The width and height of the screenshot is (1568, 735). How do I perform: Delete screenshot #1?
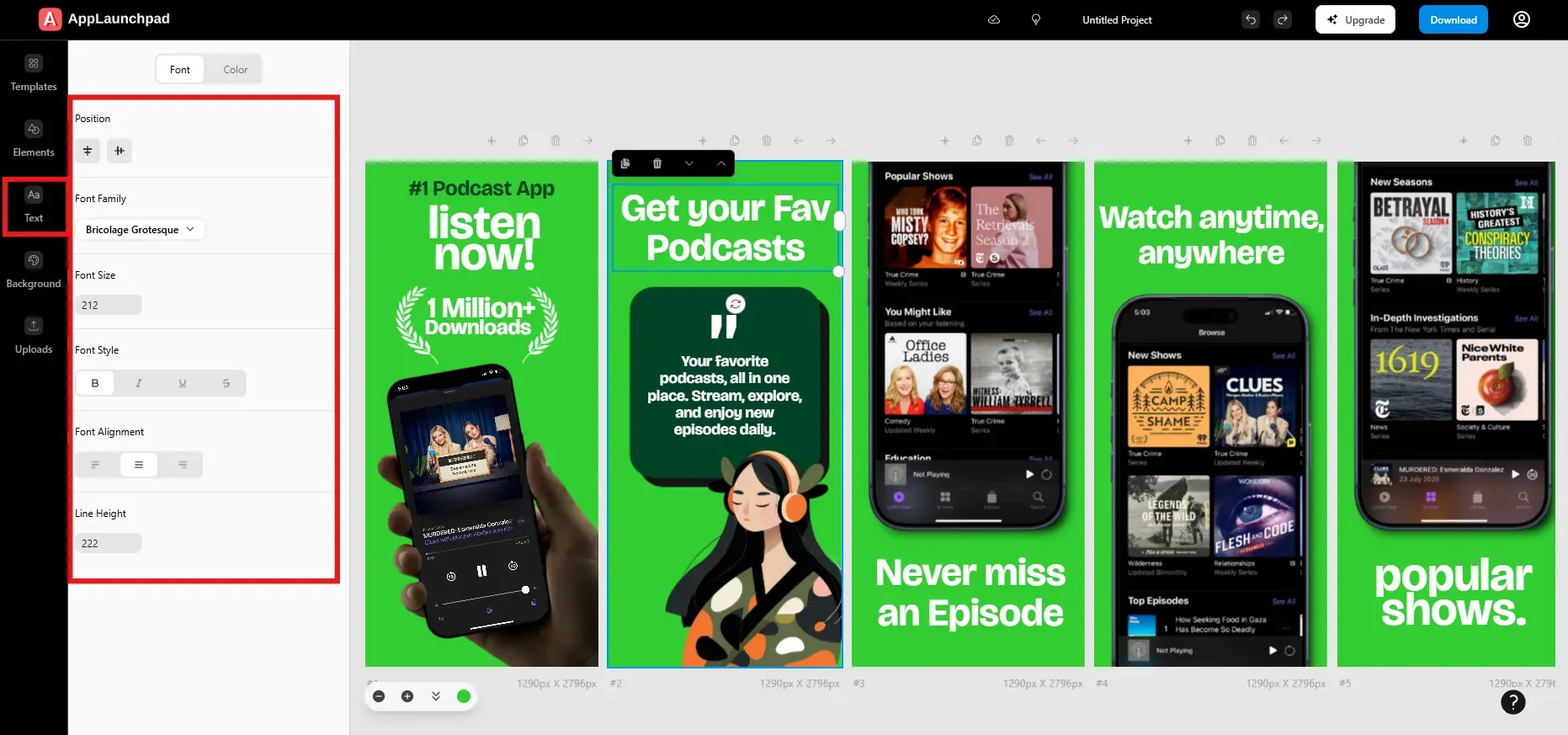tap(555, 141)
